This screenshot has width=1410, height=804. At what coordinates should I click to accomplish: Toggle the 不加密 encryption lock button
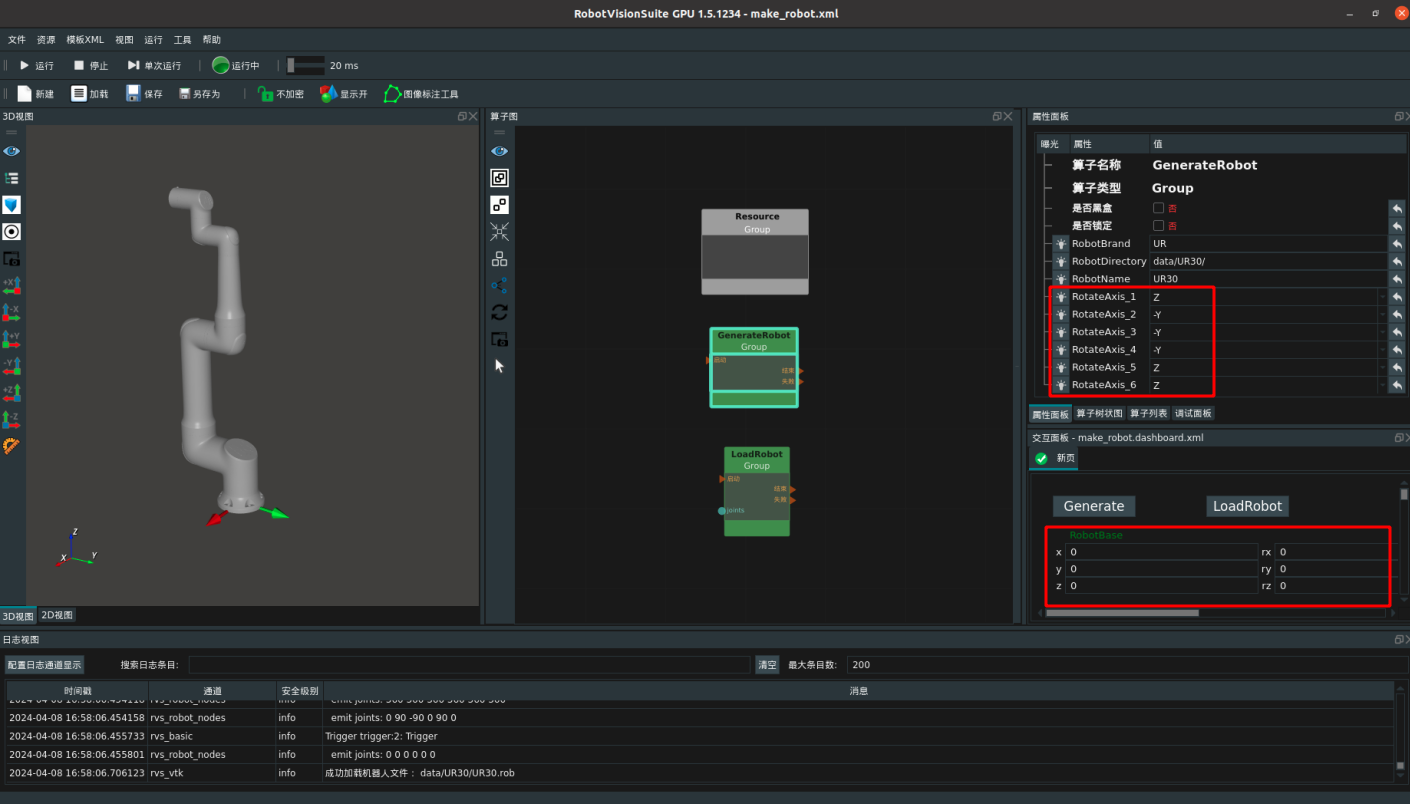[281, 94]
